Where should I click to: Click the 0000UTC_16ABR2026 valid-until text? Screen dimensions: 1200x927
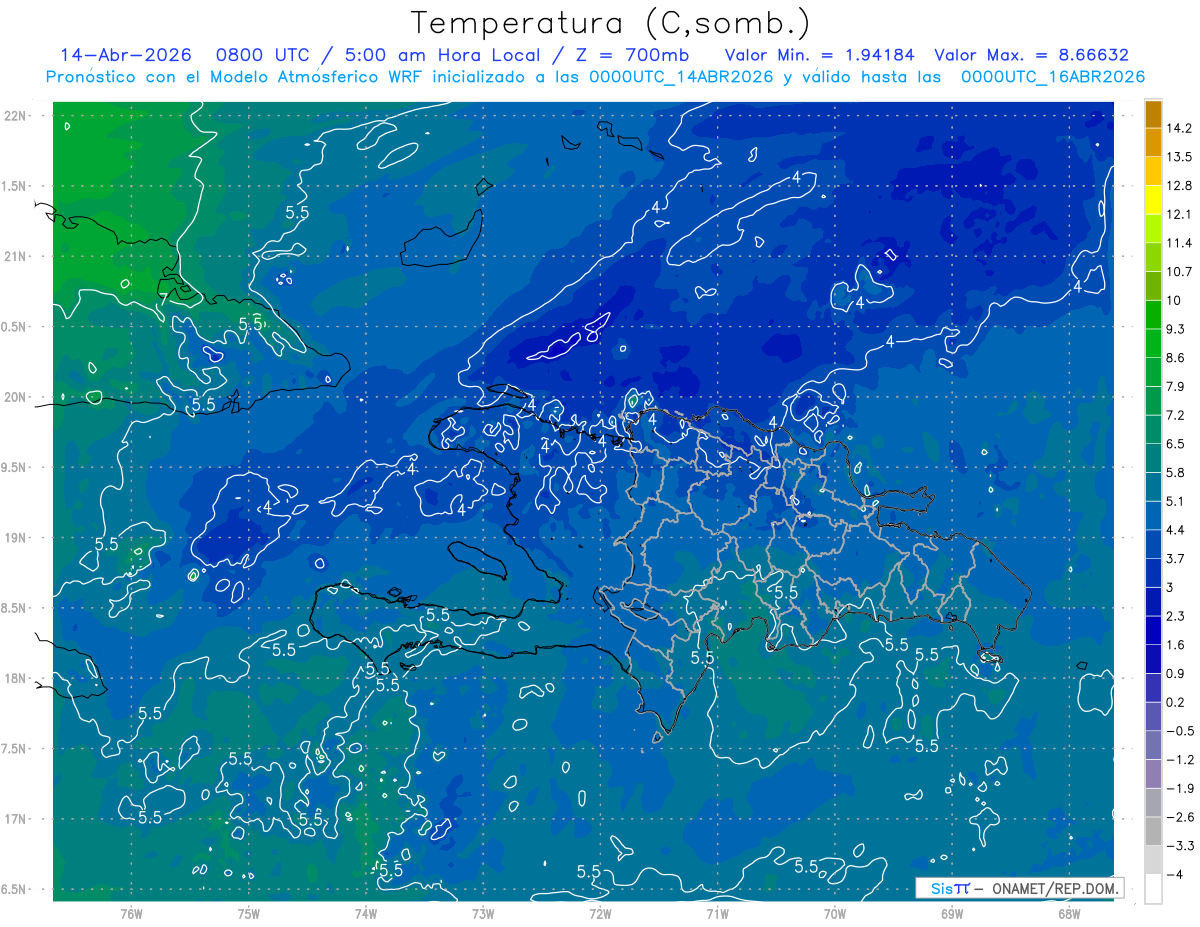pyautogui.click(x=1052, y=77)
